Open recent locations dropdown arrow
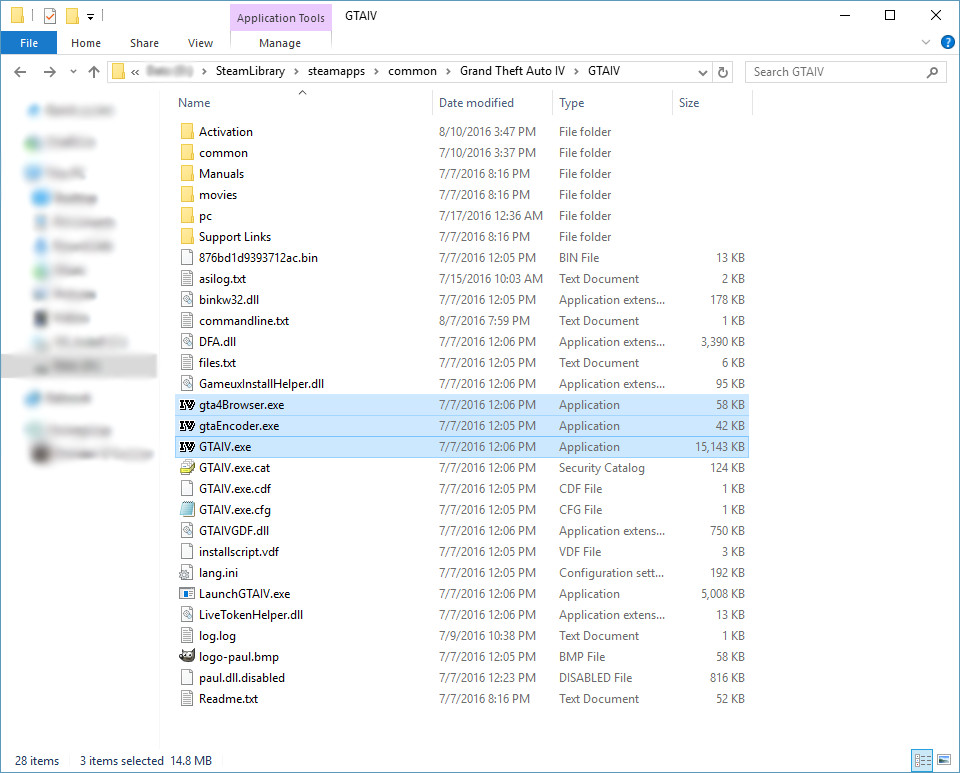Screen dimensions: 960x773 click(73, 72)
